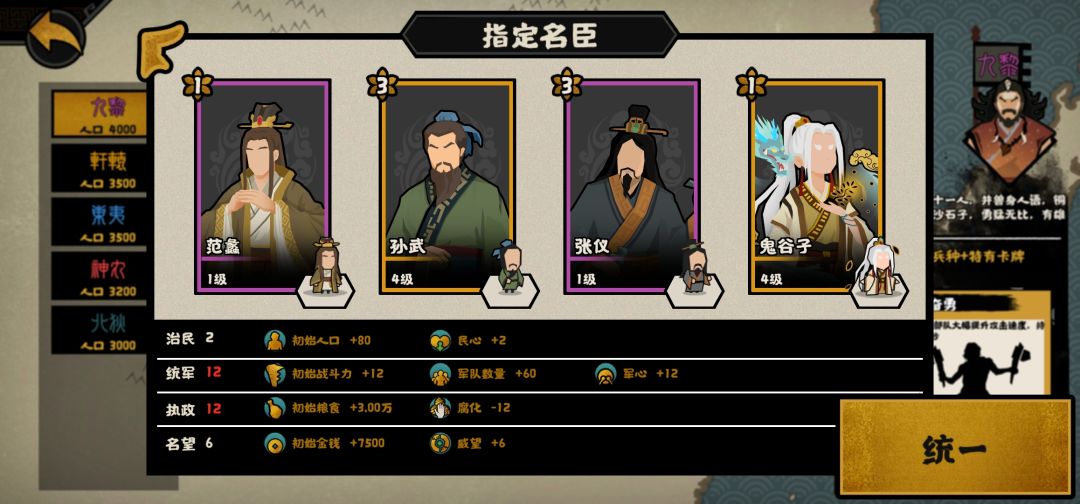Select the 軒轅 faction tab
The height and width of the screenshot is (504, 1080).
coord(100,168)
